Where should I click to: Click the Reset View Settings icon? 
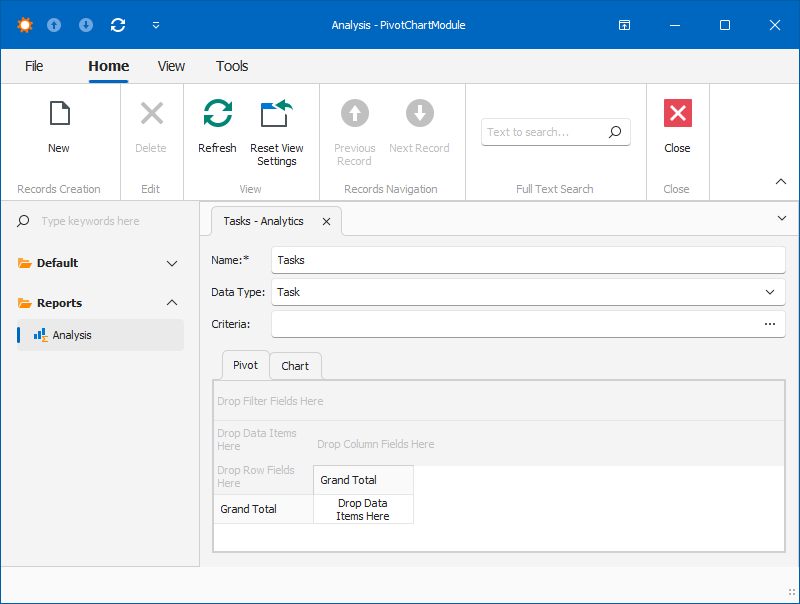(x=277, y=113)
